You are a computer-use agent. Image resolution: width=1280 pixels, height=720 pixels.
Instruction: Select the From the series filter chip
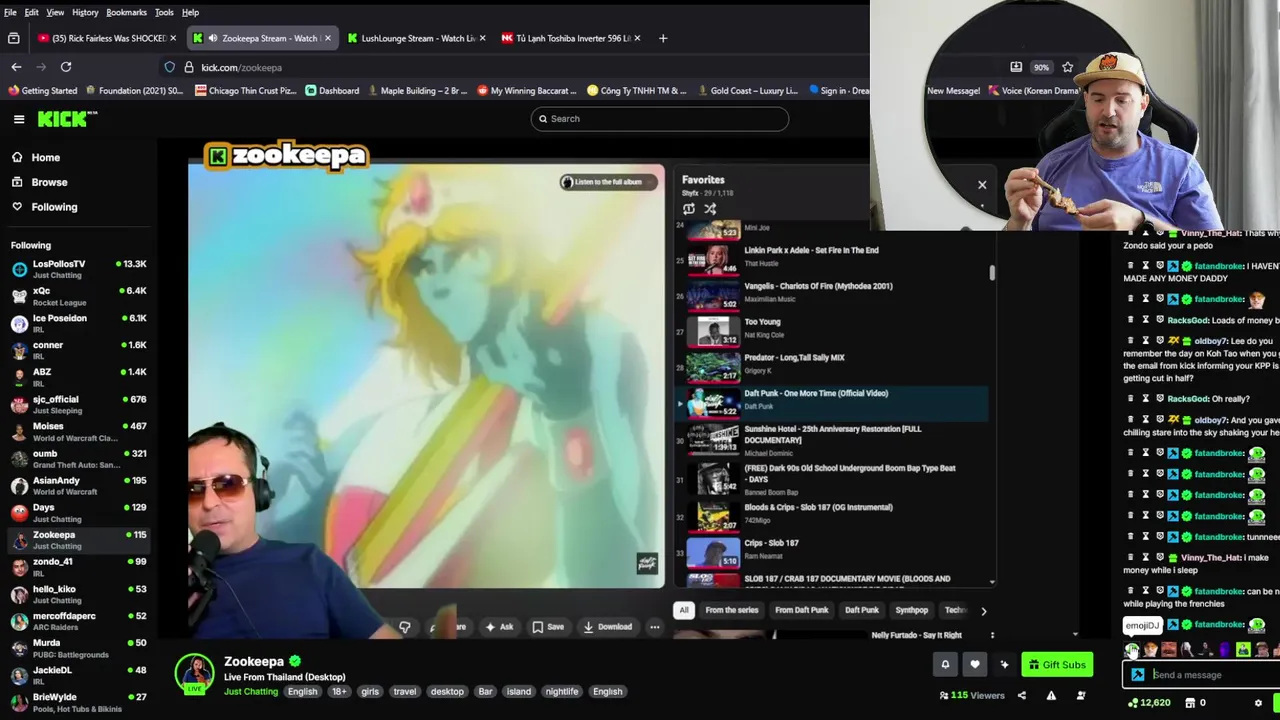click(732, 610)
